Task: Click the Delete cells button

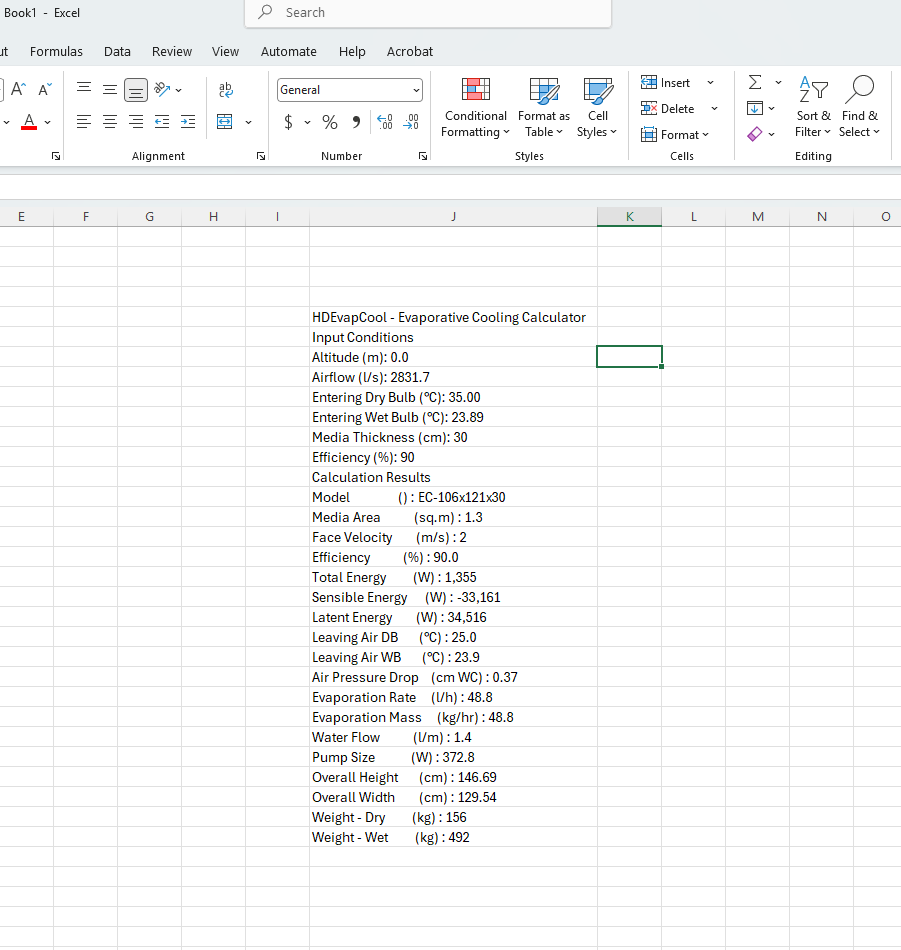Action: click(x=668, y=108)
